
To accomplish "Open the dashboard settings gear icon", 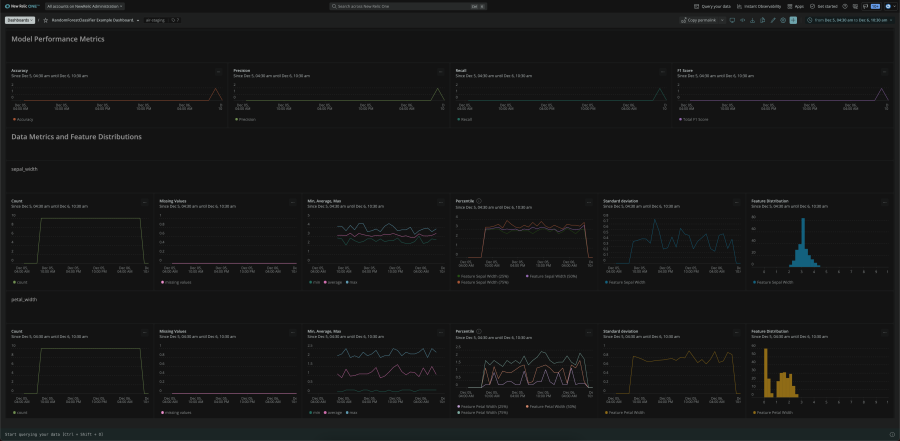I will (x=783, y=19).
